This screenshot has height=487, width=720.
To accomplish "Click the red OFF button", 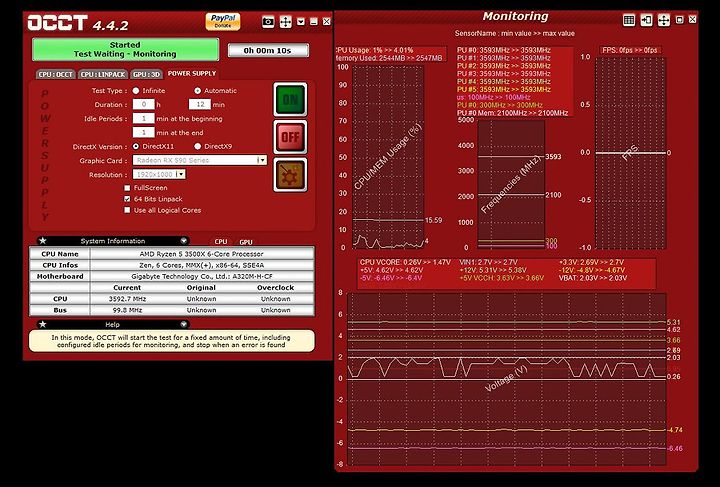I will pyautogui.click(x=290, y=137).
